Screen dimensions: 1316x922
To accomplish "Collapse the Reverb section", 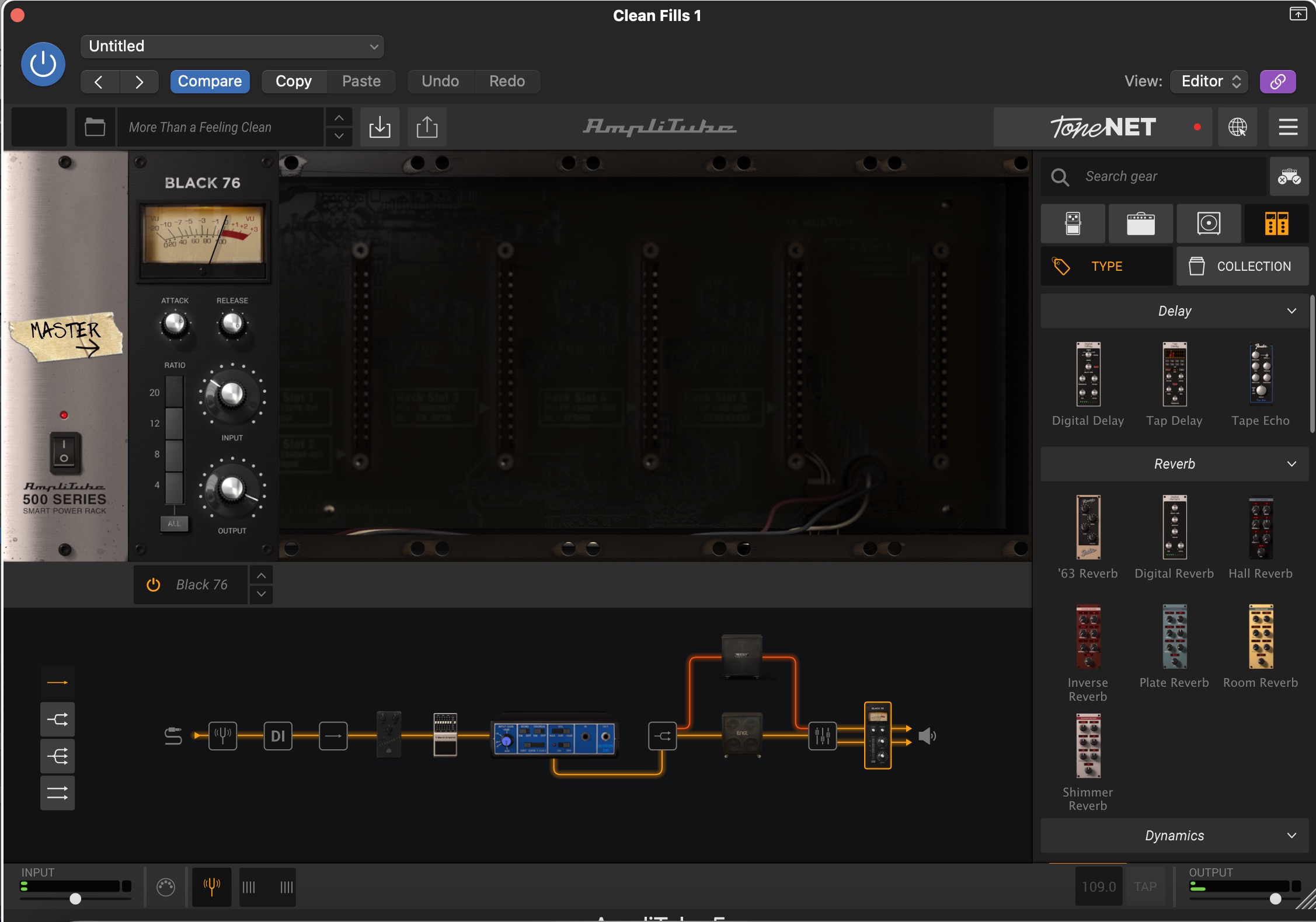I will 1175,464.
